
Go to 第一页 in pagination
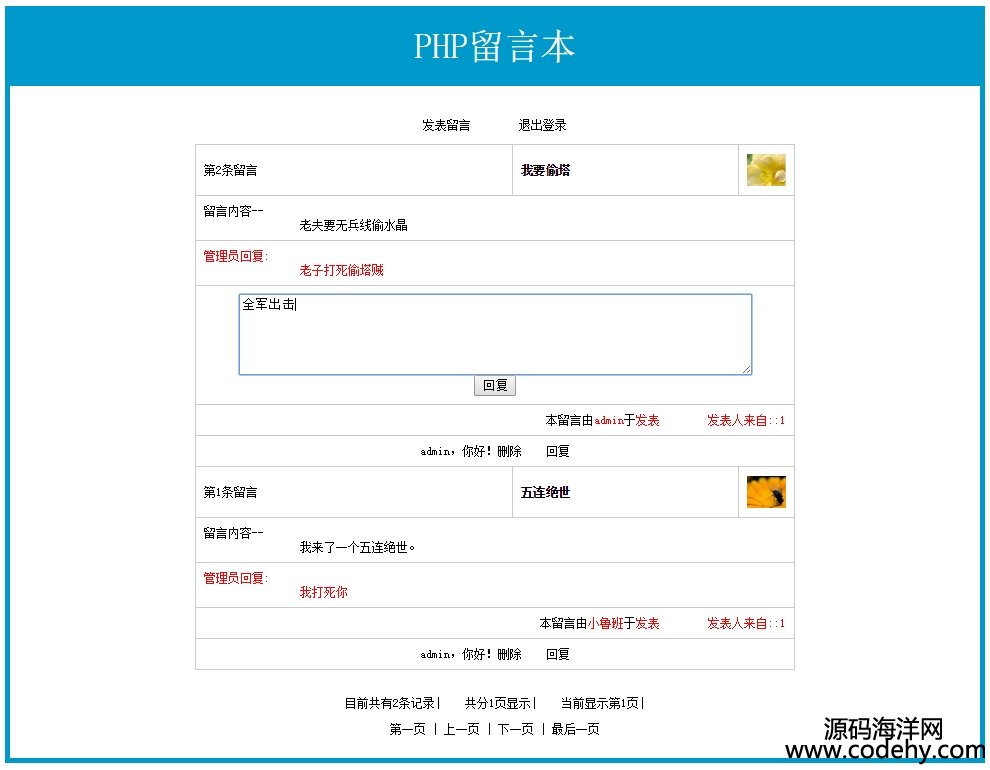click(x=407, y=730)
